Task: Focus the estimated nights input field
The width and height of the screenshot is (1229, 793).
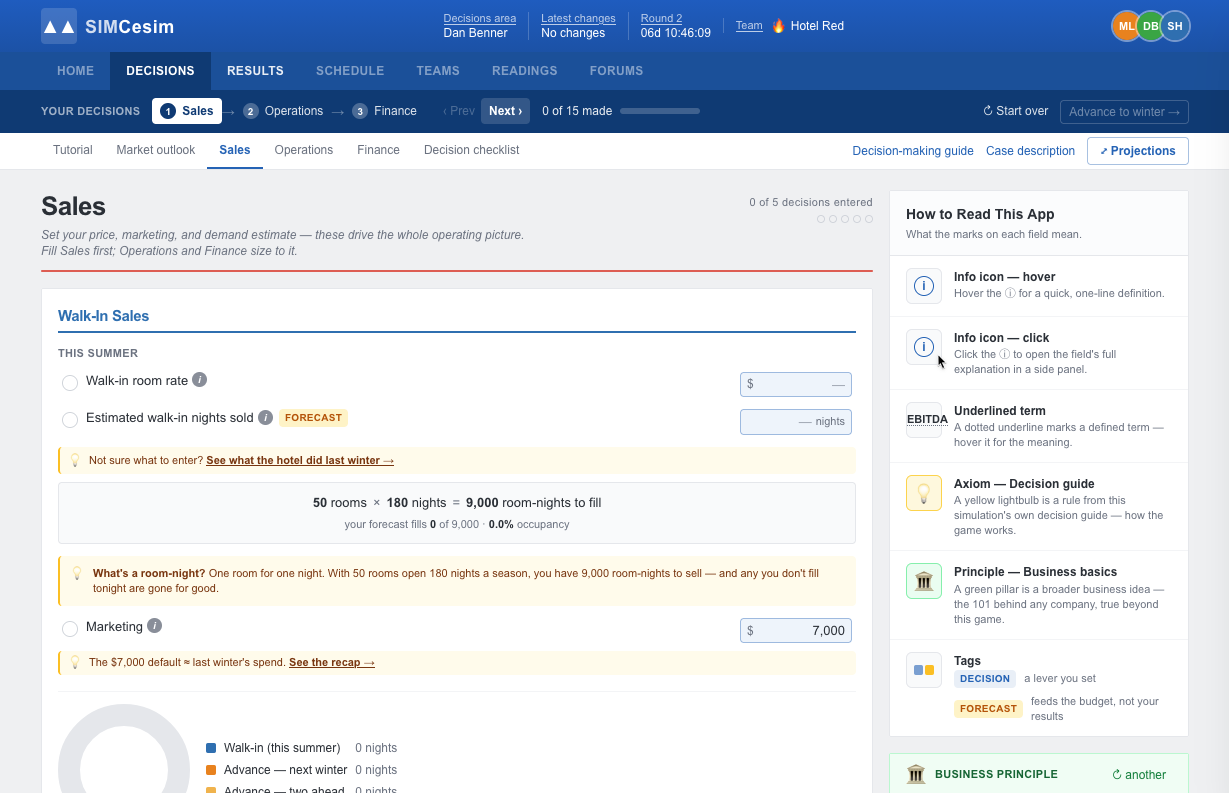Action: [796, 422]
